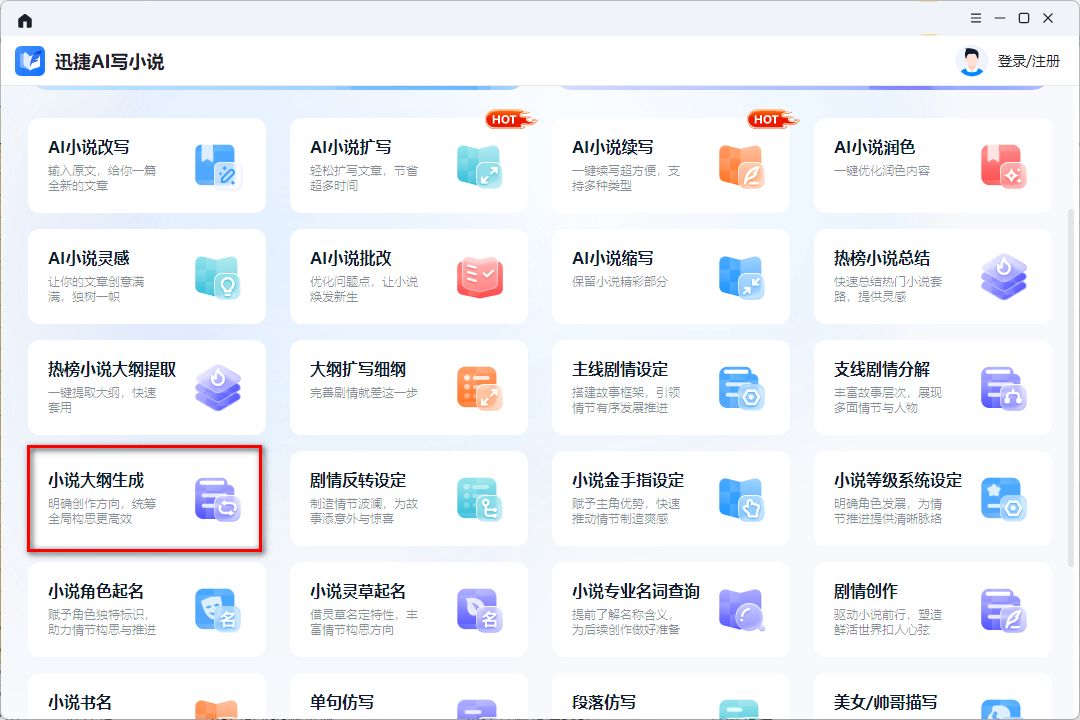Click the 小说等级系统设定 star gear icon
The height and width of the screenshot is (720, 1080).
coord(1004,499)
